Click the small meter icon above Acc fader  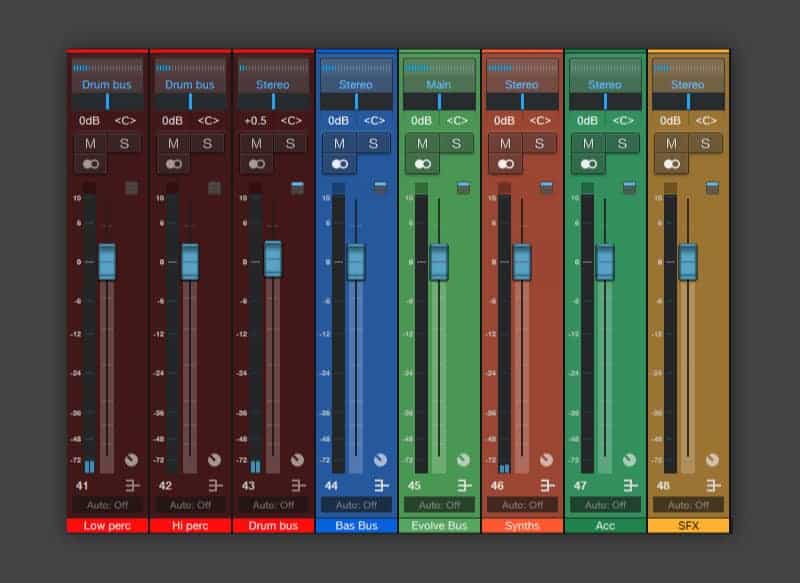(629, 188)
